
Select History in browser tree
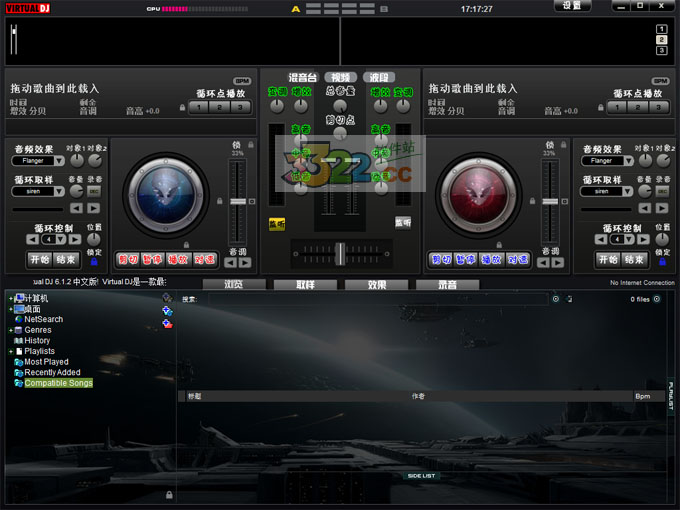pyautogui.click(x=37, y=340)
